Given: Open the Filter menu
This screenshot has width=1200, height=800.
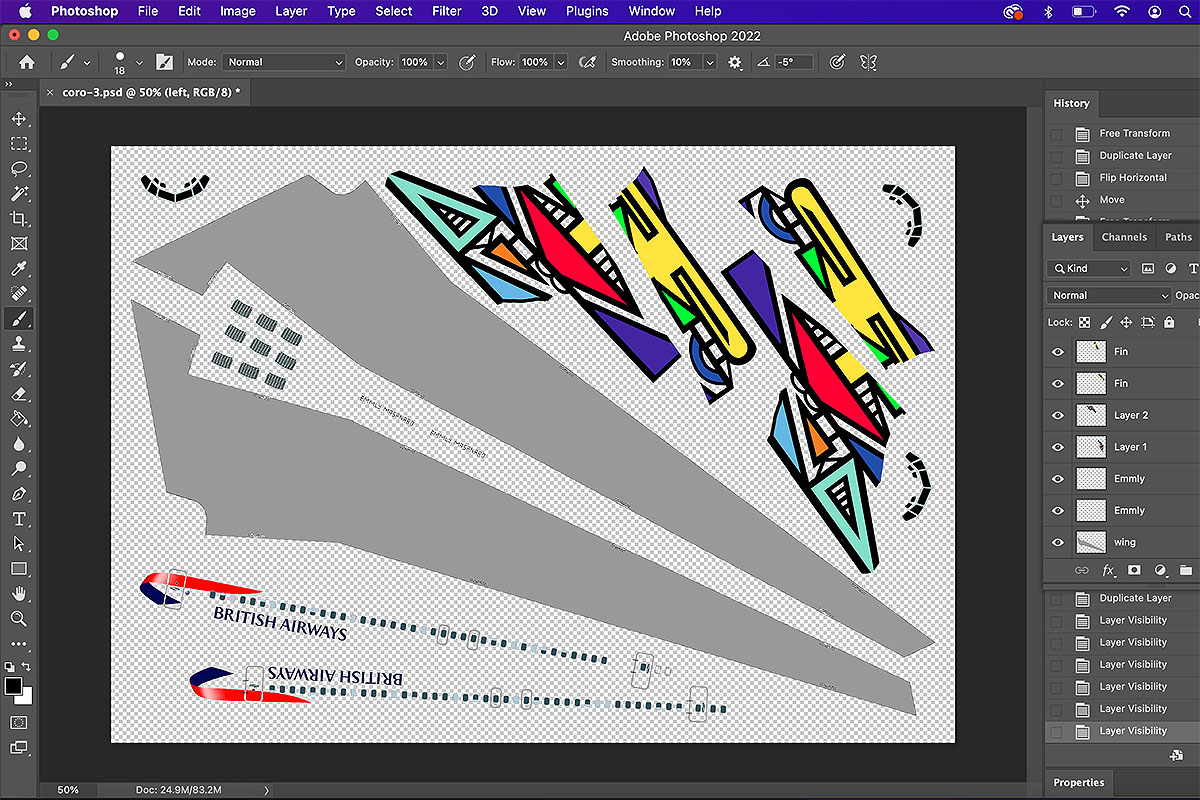Looking at the screenshot, I should 446,11.
